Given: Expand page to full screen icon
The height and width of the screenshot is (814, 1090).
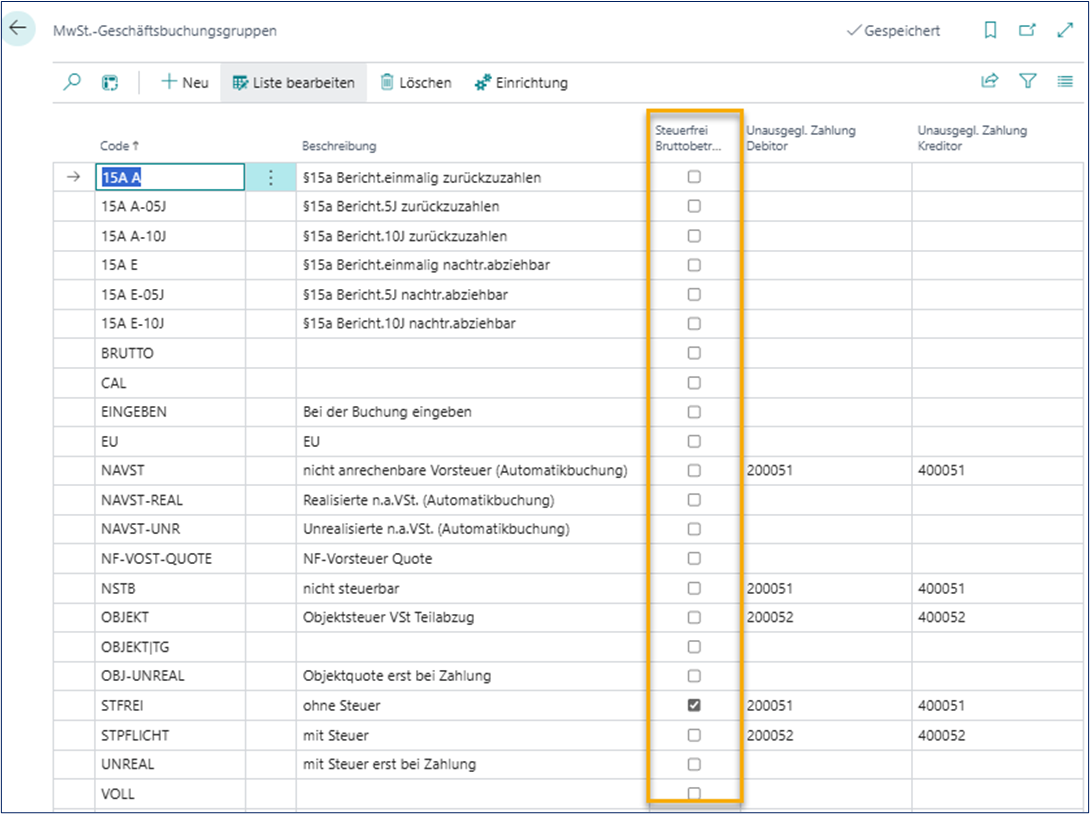Looking at the screenshot, I should (1064, 31).
